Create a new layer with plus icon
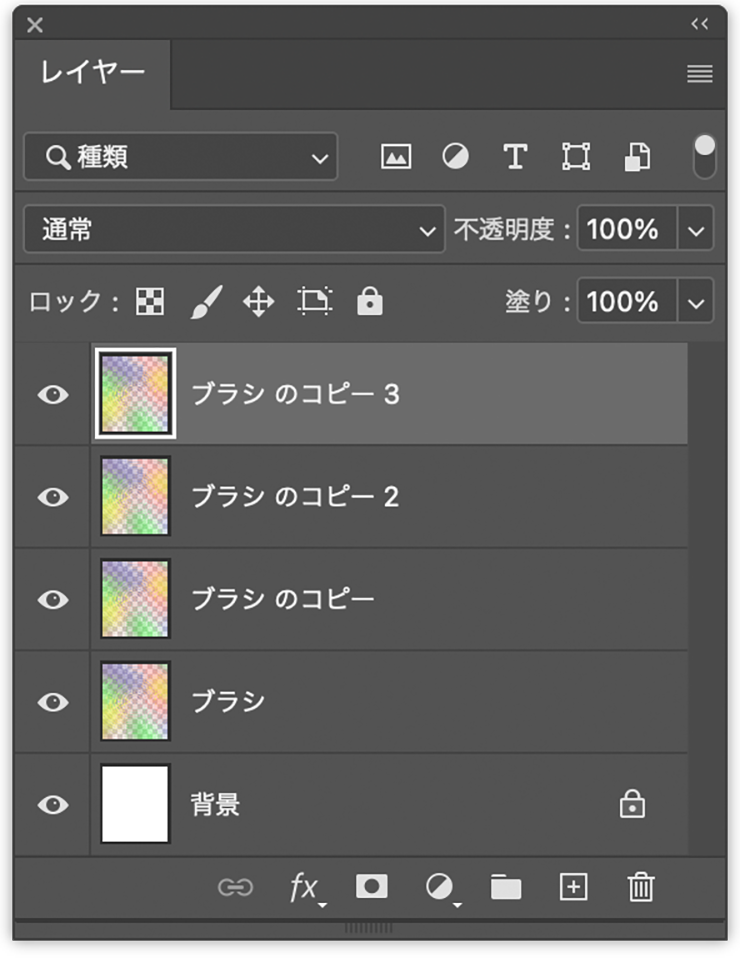 573,887
